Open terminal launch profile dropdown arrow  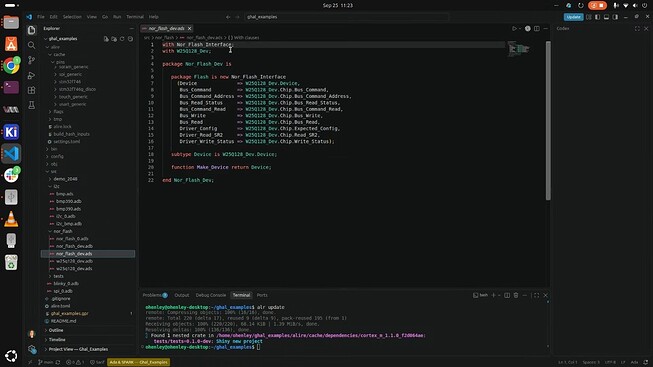[x=499, y=295]
